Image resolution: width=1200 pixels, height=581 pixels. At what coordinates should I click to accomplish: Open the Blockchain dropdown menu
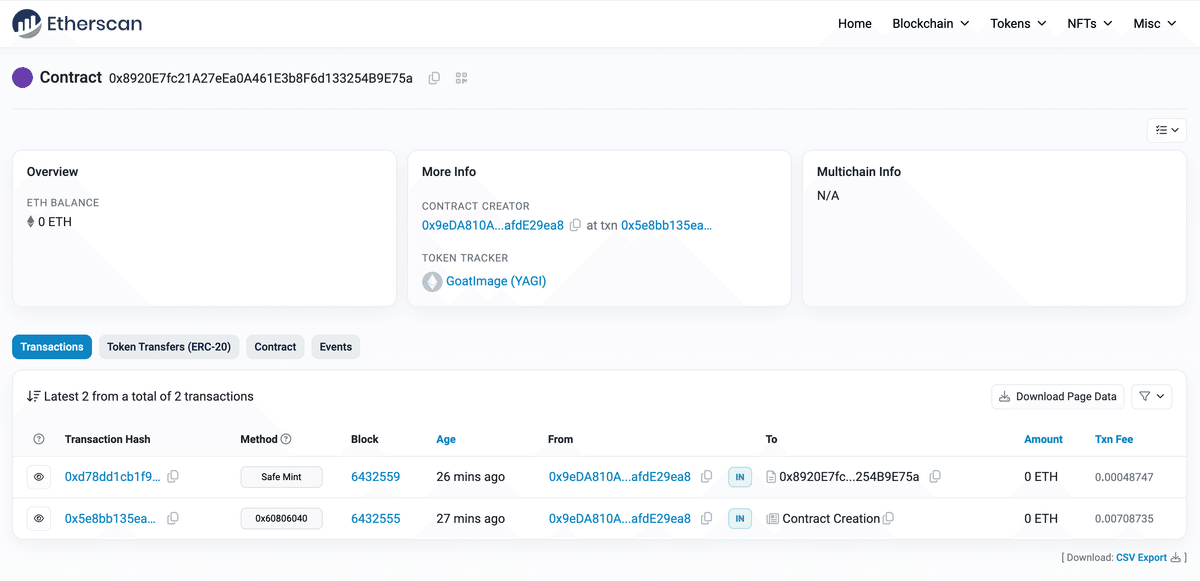click(x=931, y=23)
